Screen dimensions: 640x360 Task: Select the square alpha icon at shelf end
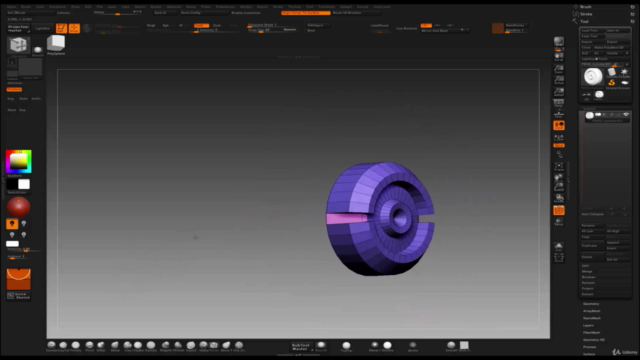pos(464,346)
